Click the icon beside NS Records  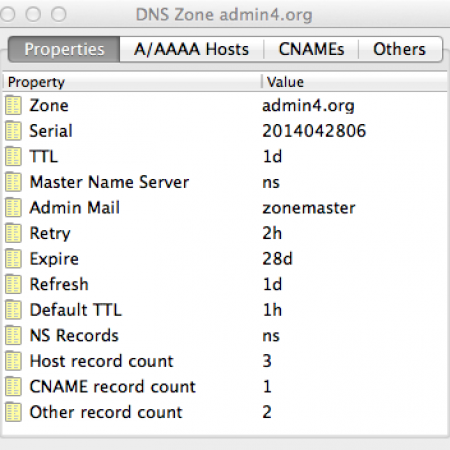pos(13,335)
